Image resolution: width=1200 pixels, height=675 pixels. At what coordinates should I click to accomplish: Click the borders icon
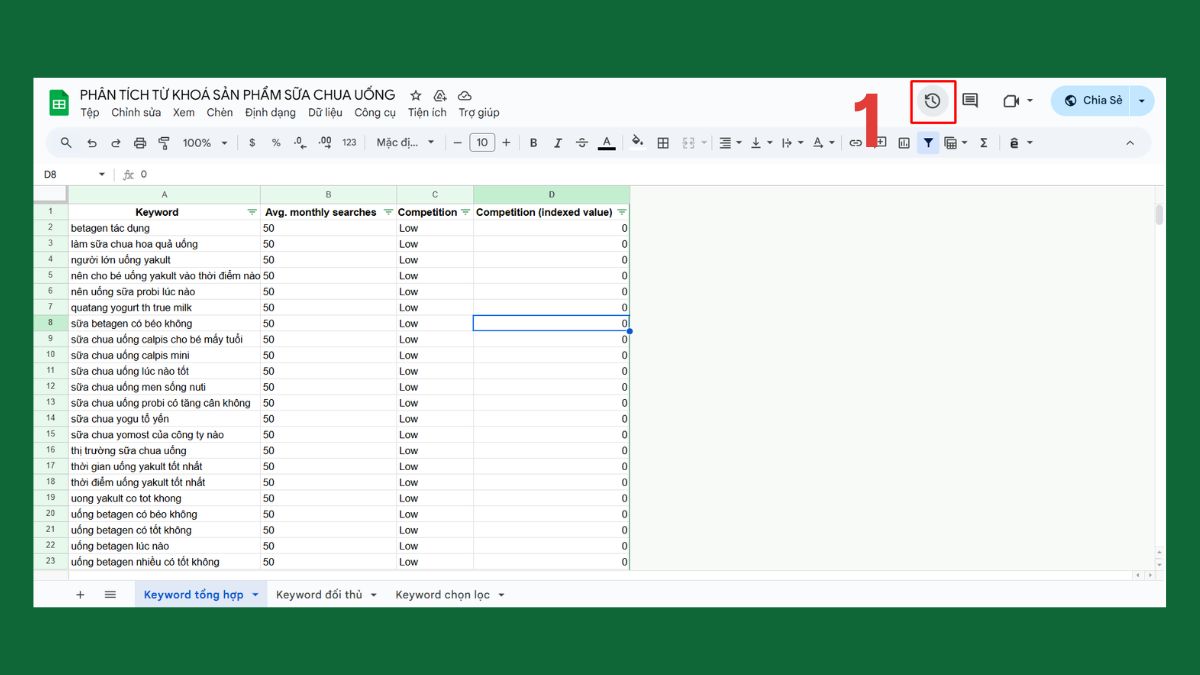[663, 142]
